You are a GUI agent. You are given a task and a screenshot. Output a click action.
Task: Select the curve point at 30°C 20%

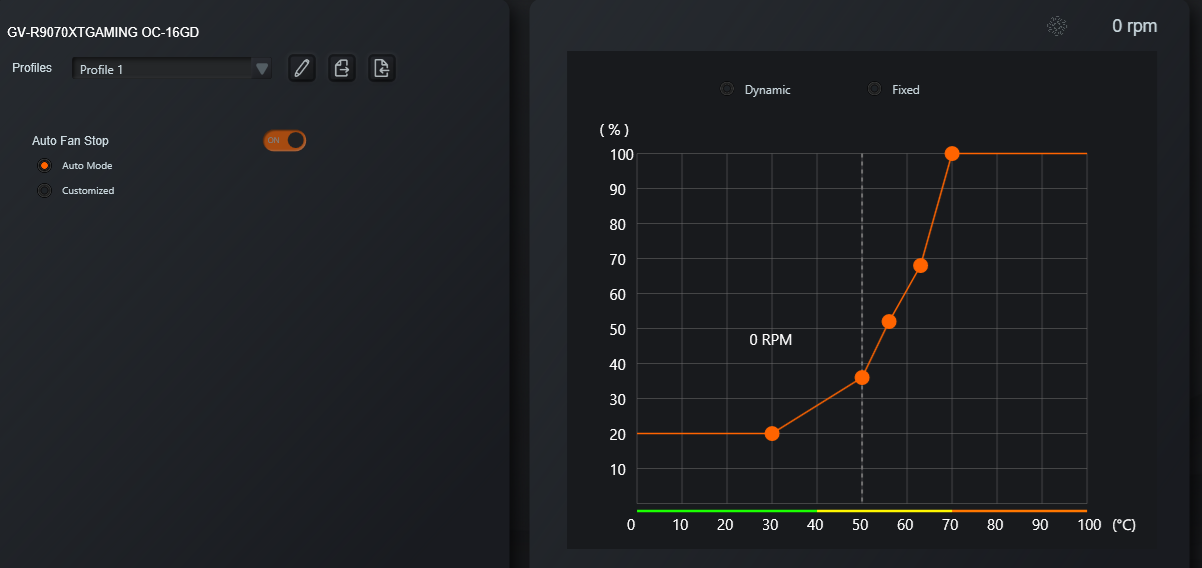(x=772, y=433)
